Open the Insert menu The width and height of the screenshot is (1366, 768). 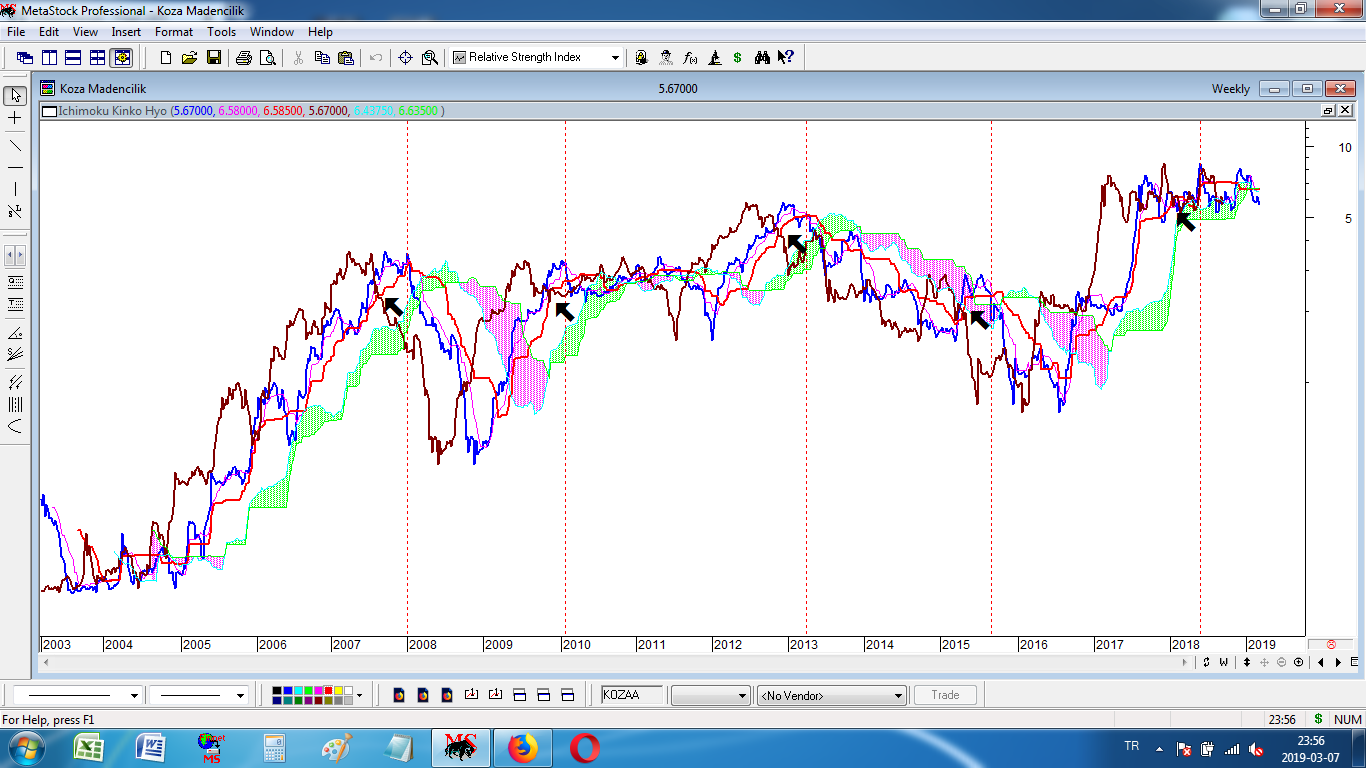coord(126,32)
